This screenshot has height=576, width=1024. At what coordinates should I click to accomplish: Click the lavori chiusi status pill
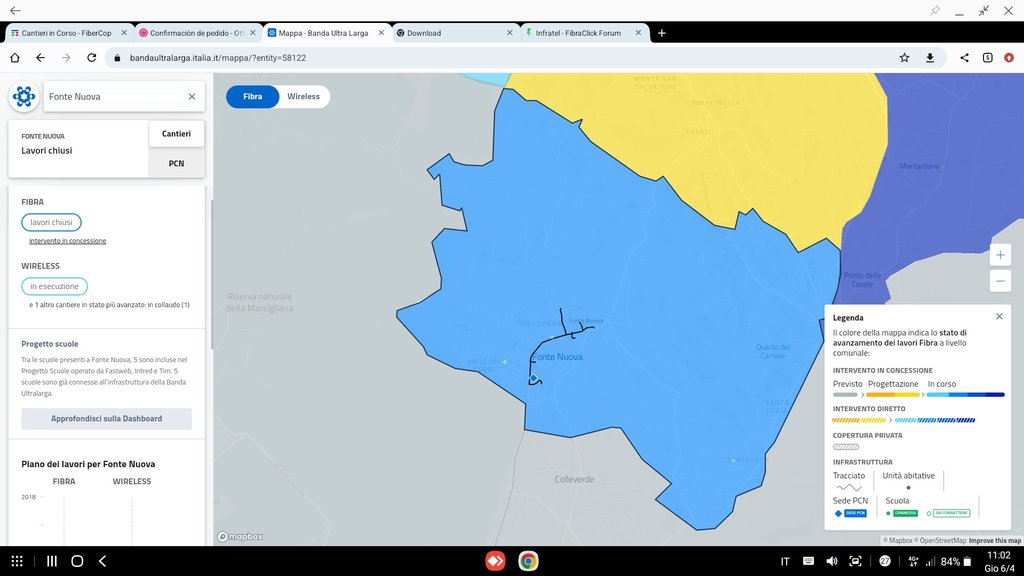[x=51, y=222]
